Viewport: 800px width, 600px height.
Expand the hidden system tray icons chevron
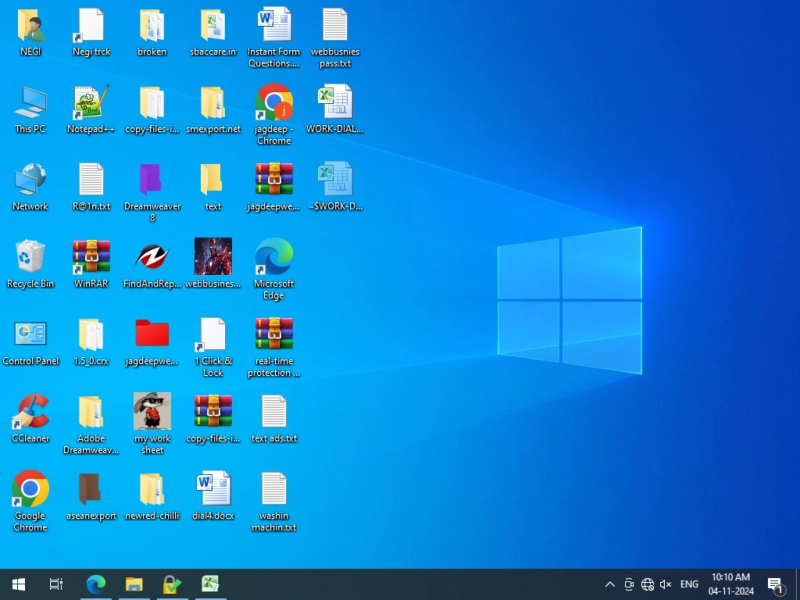(x=609, y=584)
